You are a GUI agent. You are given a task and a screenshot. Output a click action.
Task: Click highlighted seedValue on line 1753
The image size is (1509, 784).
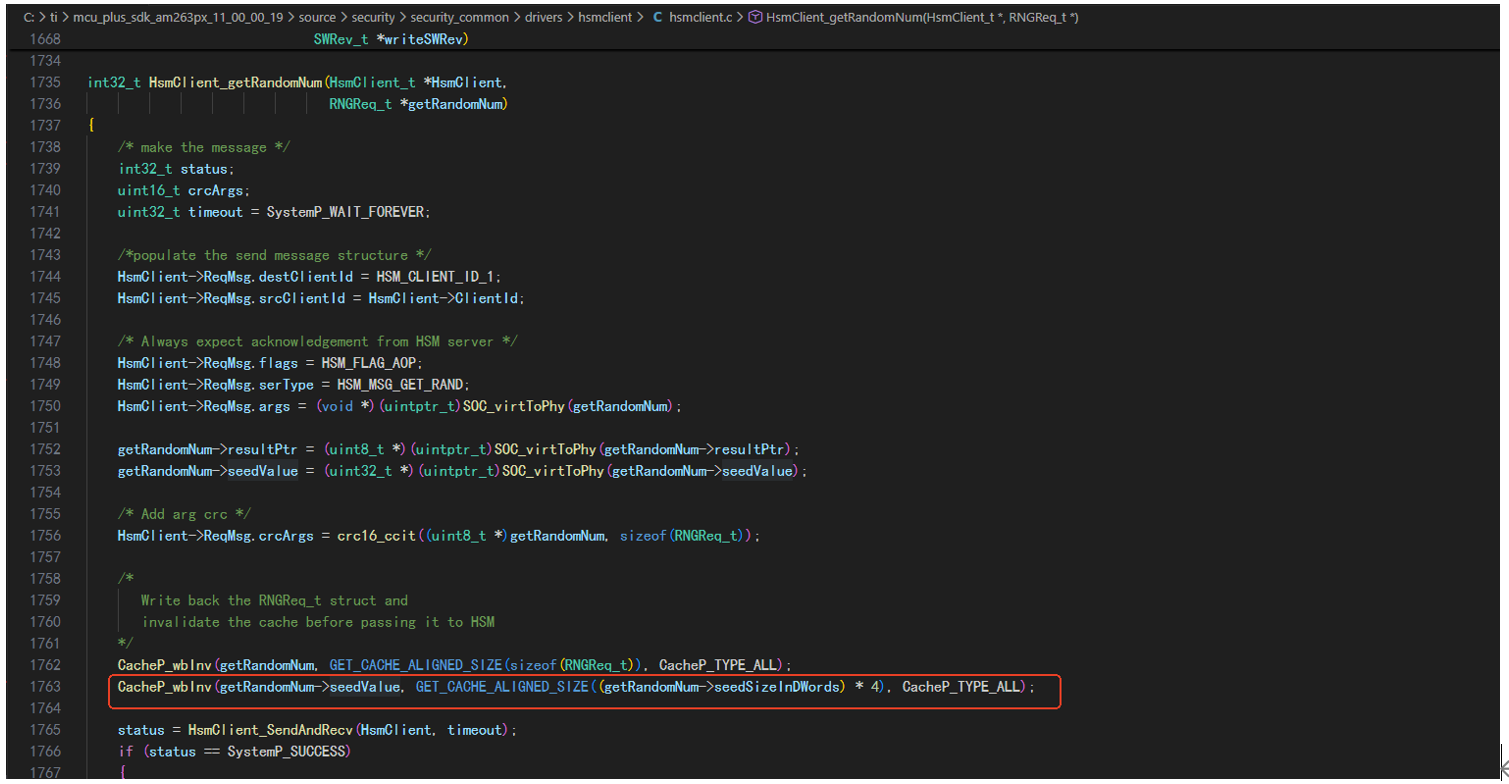click(x=262, y=471)
